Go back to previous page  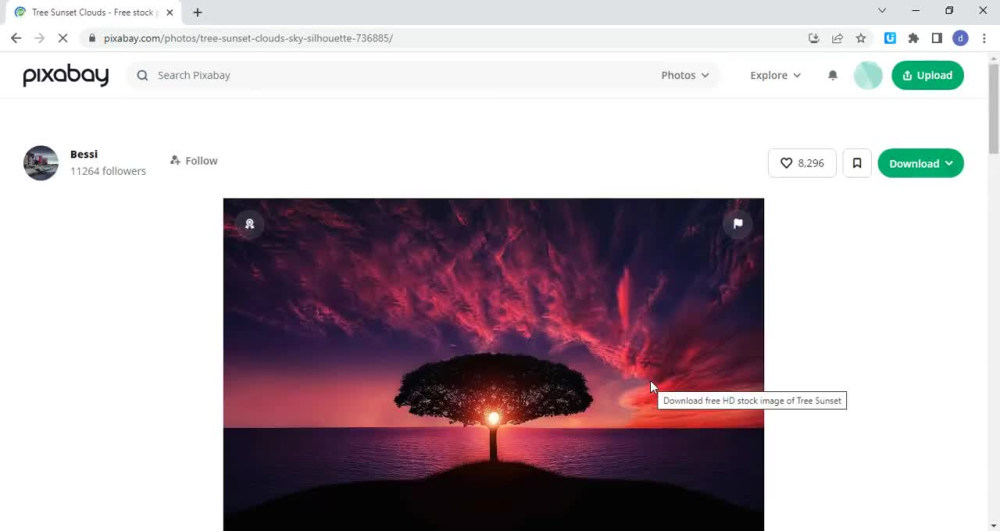click(x=16, y=38)
